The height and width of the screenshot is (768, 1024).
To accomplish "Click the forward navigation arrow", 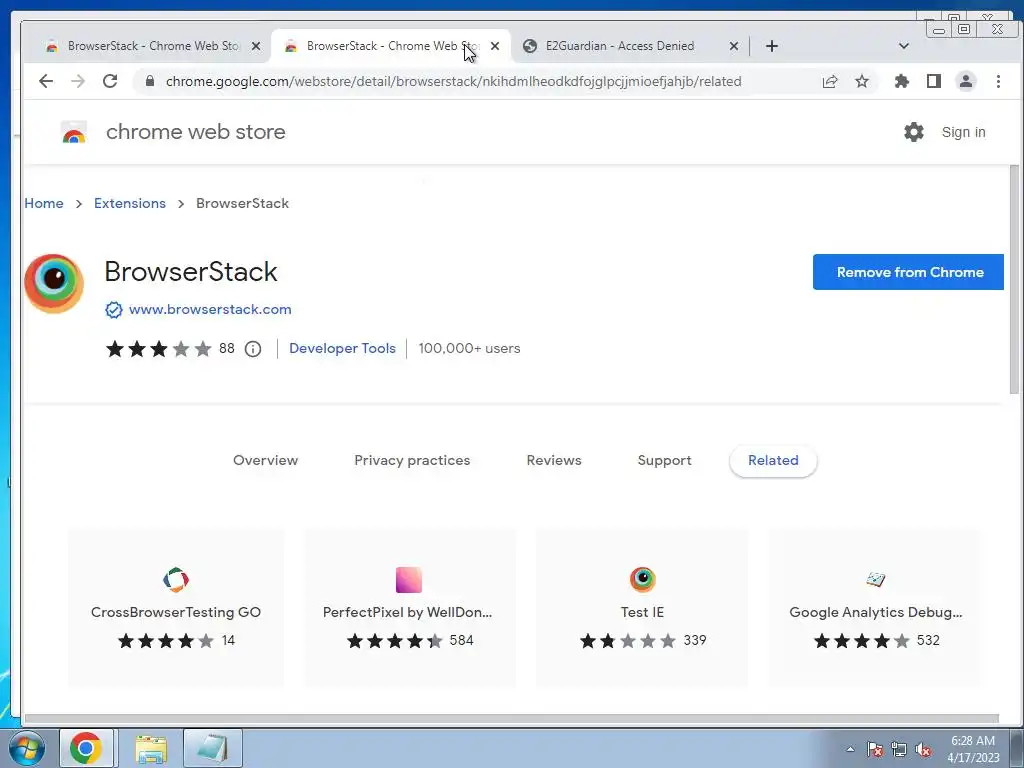I will pos(78,81).
